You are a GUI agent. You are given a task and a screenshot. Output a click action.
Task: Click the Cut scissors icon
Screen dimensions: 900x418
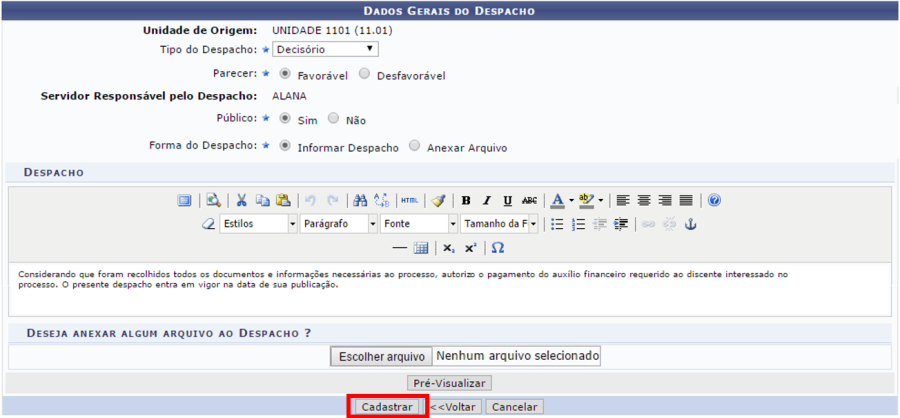tap(241, 200)
